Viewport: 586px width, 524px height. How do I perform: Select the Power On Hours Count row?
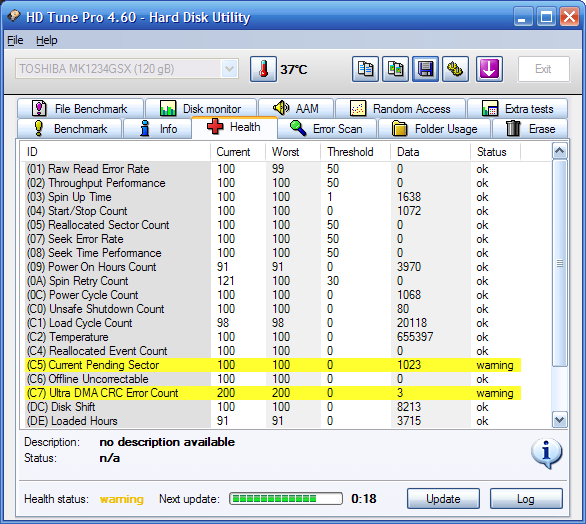[x=273, y=267]
